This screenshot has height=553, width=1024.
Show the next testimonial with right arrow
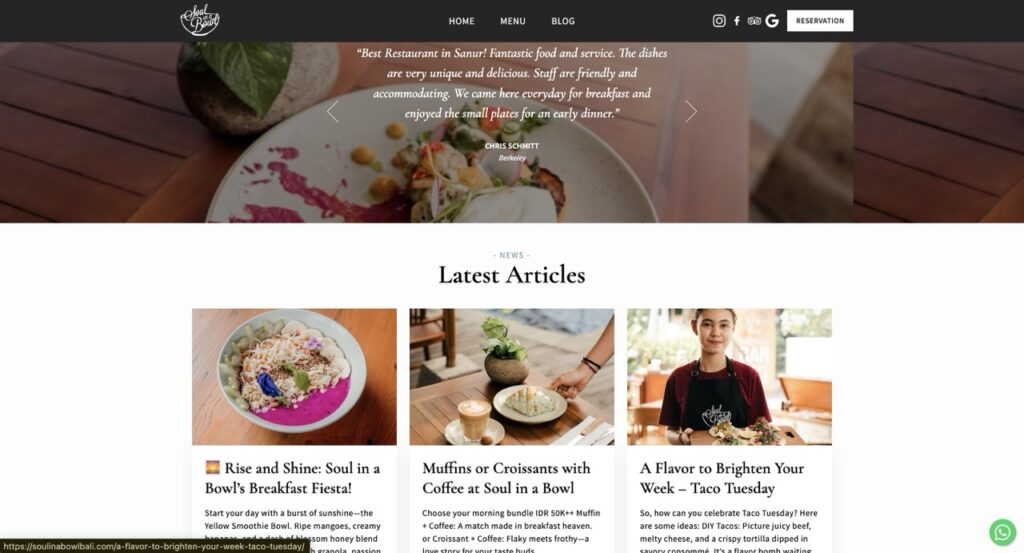click(x=691, y=112)
